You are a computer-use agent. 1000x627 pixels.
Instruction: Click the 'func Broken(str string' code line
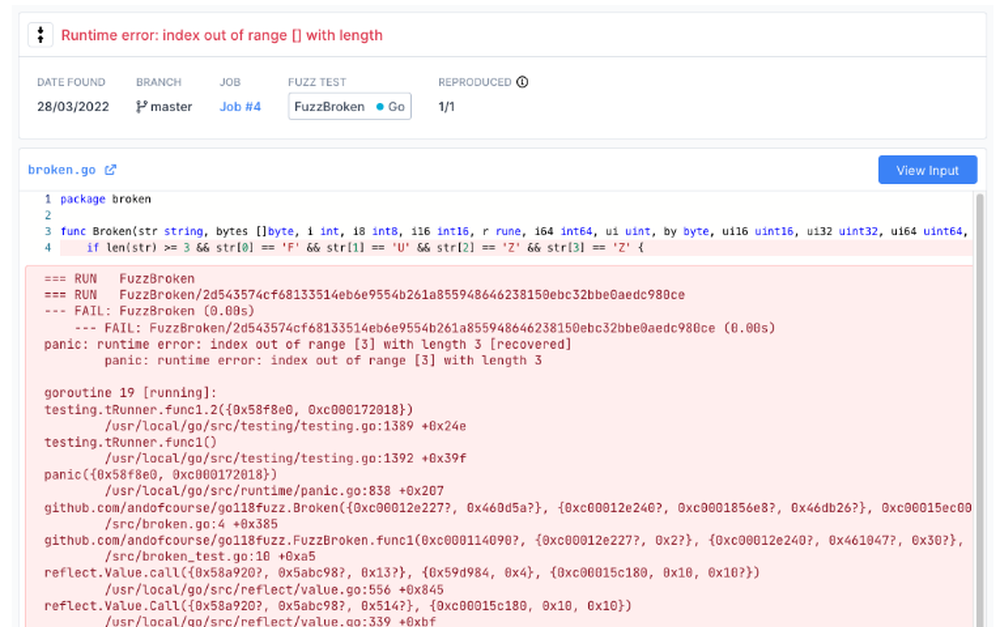coord(514,231)
